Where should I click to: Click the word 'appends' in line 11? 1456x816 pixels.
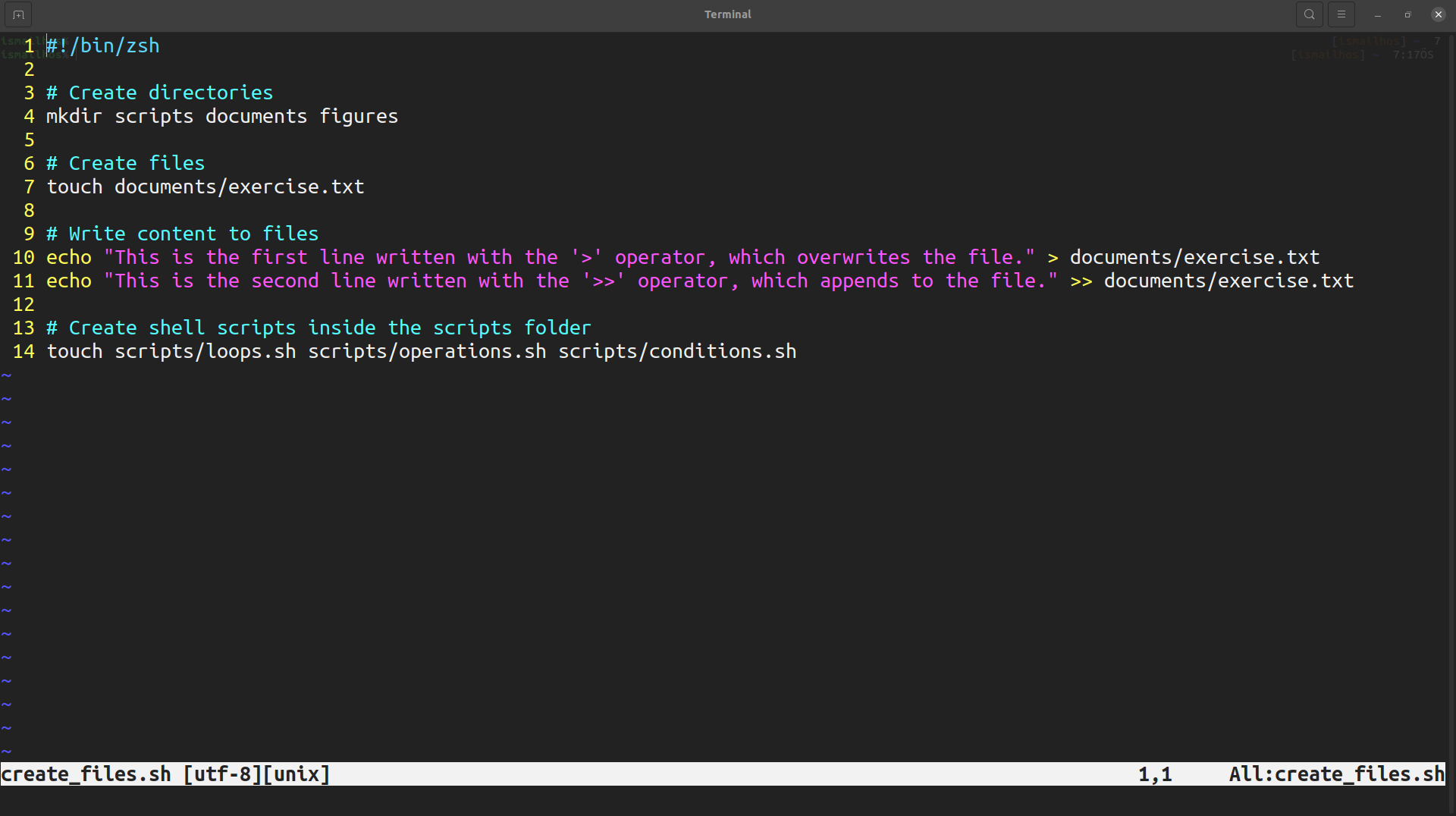pyautogui.click(x=859, y=281)
